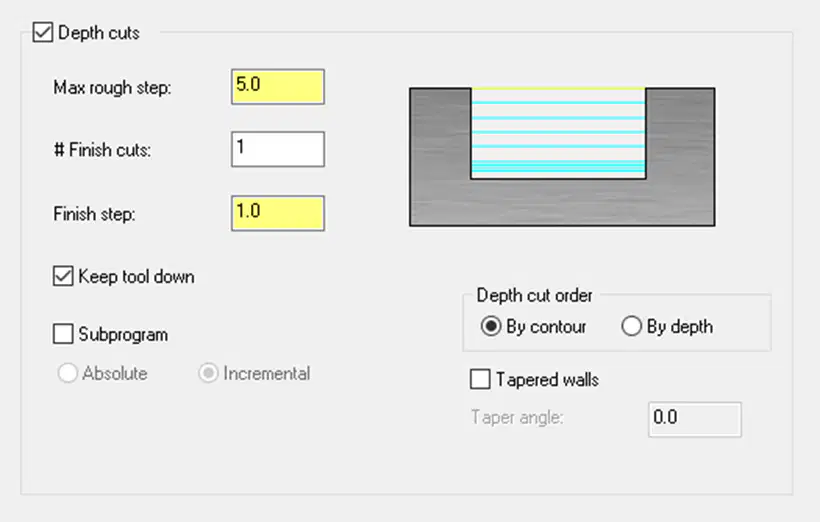Enable the Subprogram checkbox
This screenshot has height=522, width=820.
point(63,334)
